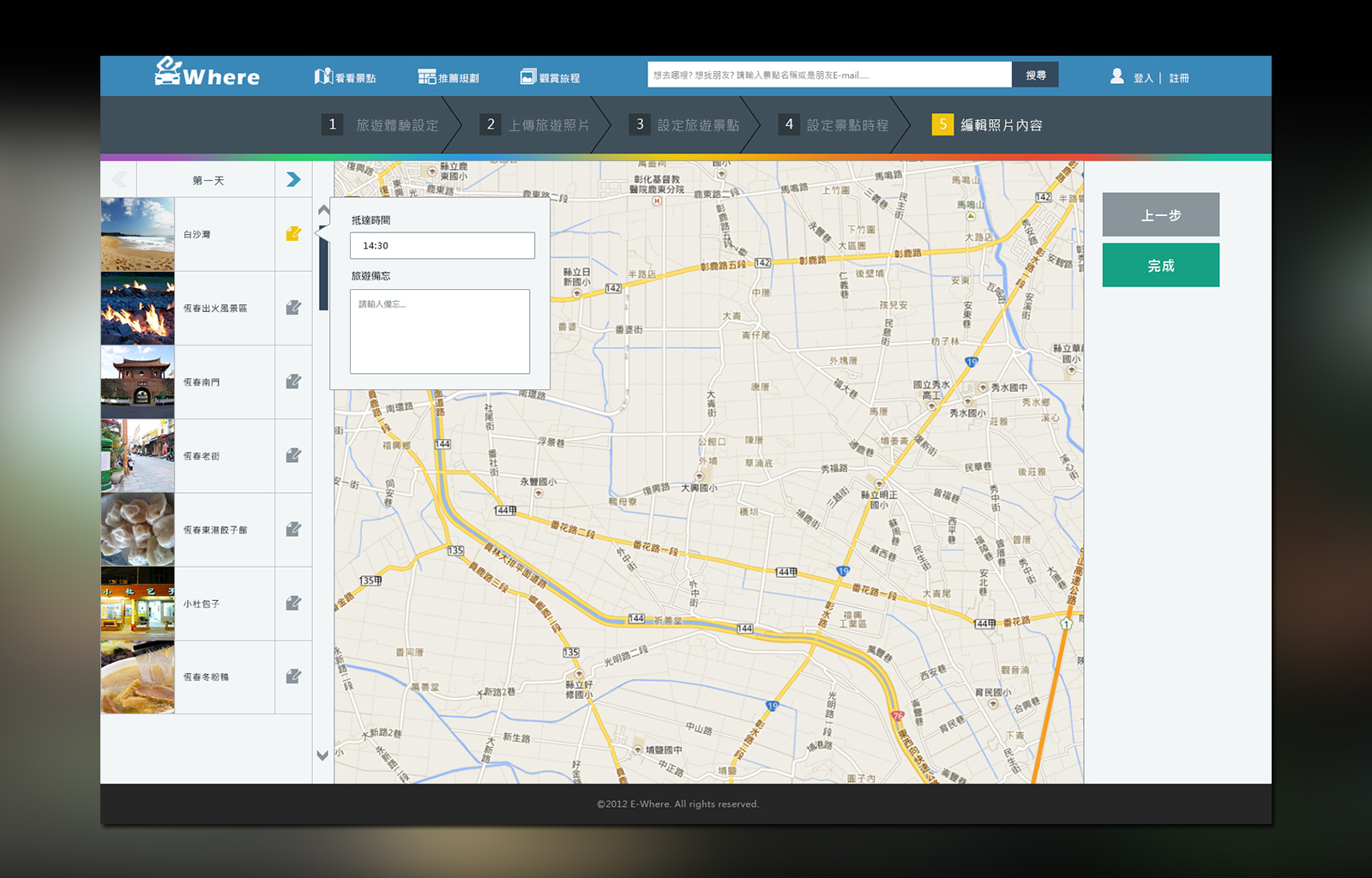Image resolution: width=1372 pixels, height=878 pixels.
Task: Click the edit icon for 恆春冬粉鴨
Action: coord(293,677)
